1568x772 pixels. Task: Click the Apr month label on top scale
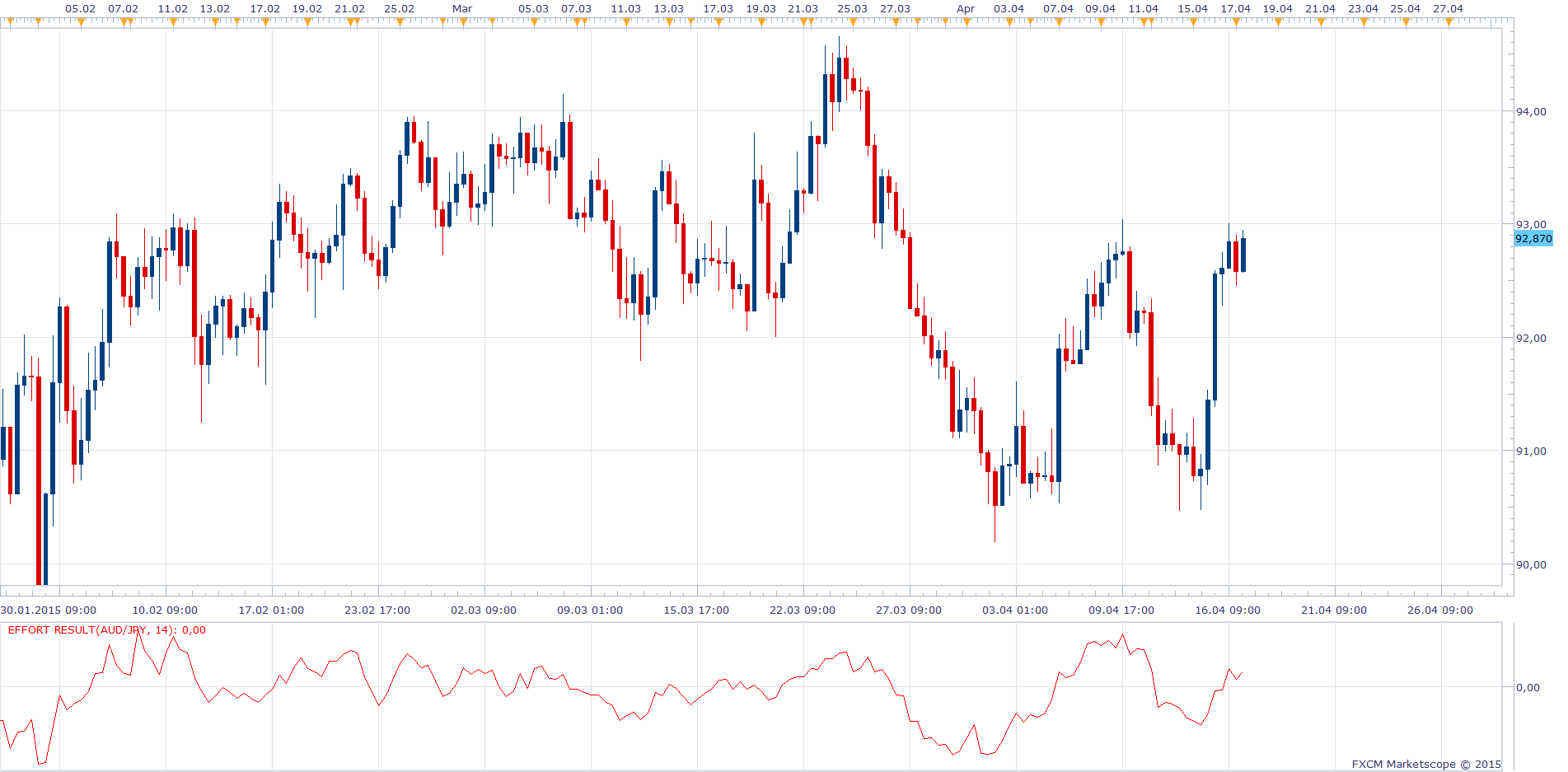[x=966, y=9]
